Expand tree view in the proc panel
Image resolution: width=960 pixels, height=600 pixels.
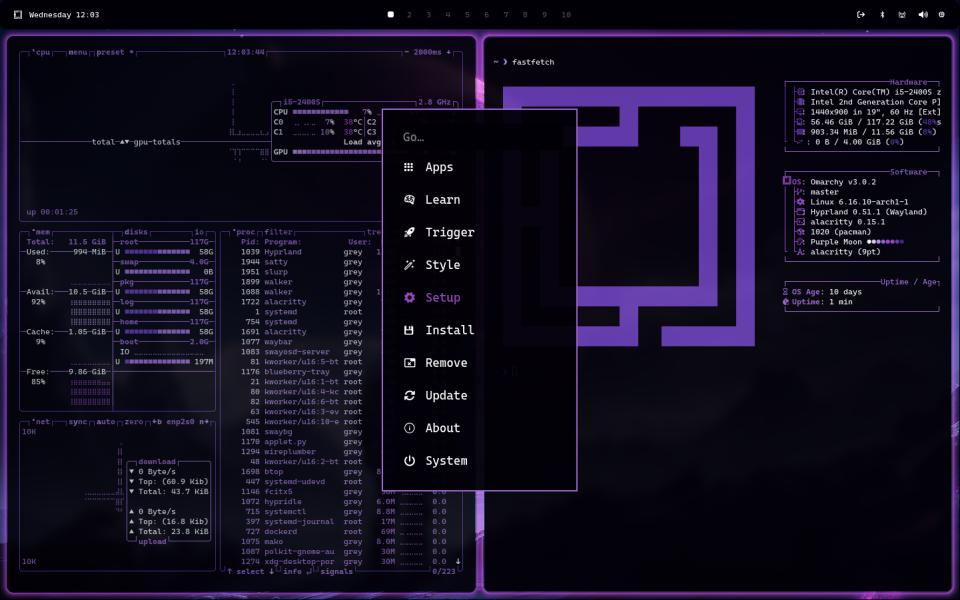coord(372,232)
